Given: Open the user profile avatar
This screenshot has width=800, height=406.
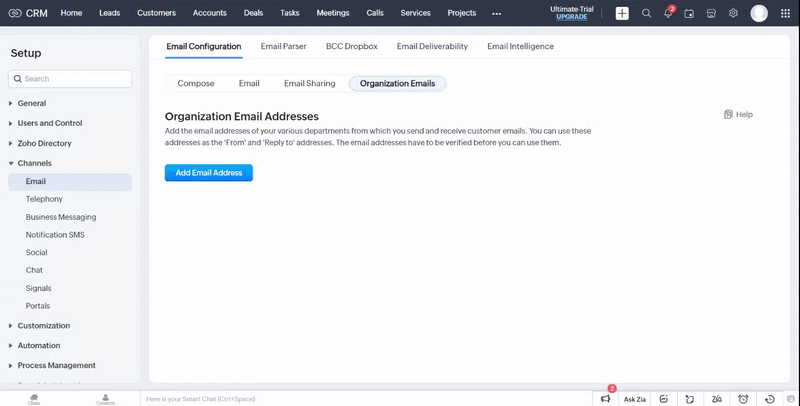Looking at the screenshot, I should (759, 13).
